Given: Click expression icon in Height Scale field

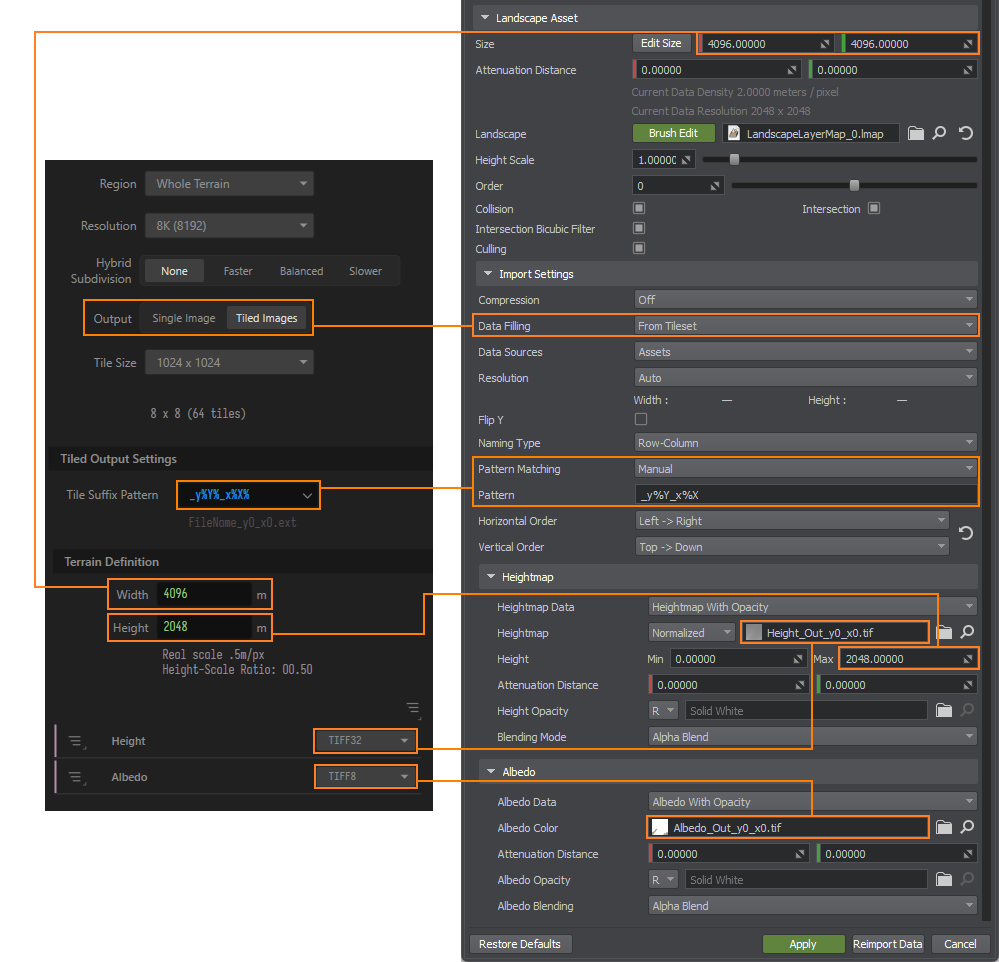Looking at the screenshot, I should coord(686,160).
